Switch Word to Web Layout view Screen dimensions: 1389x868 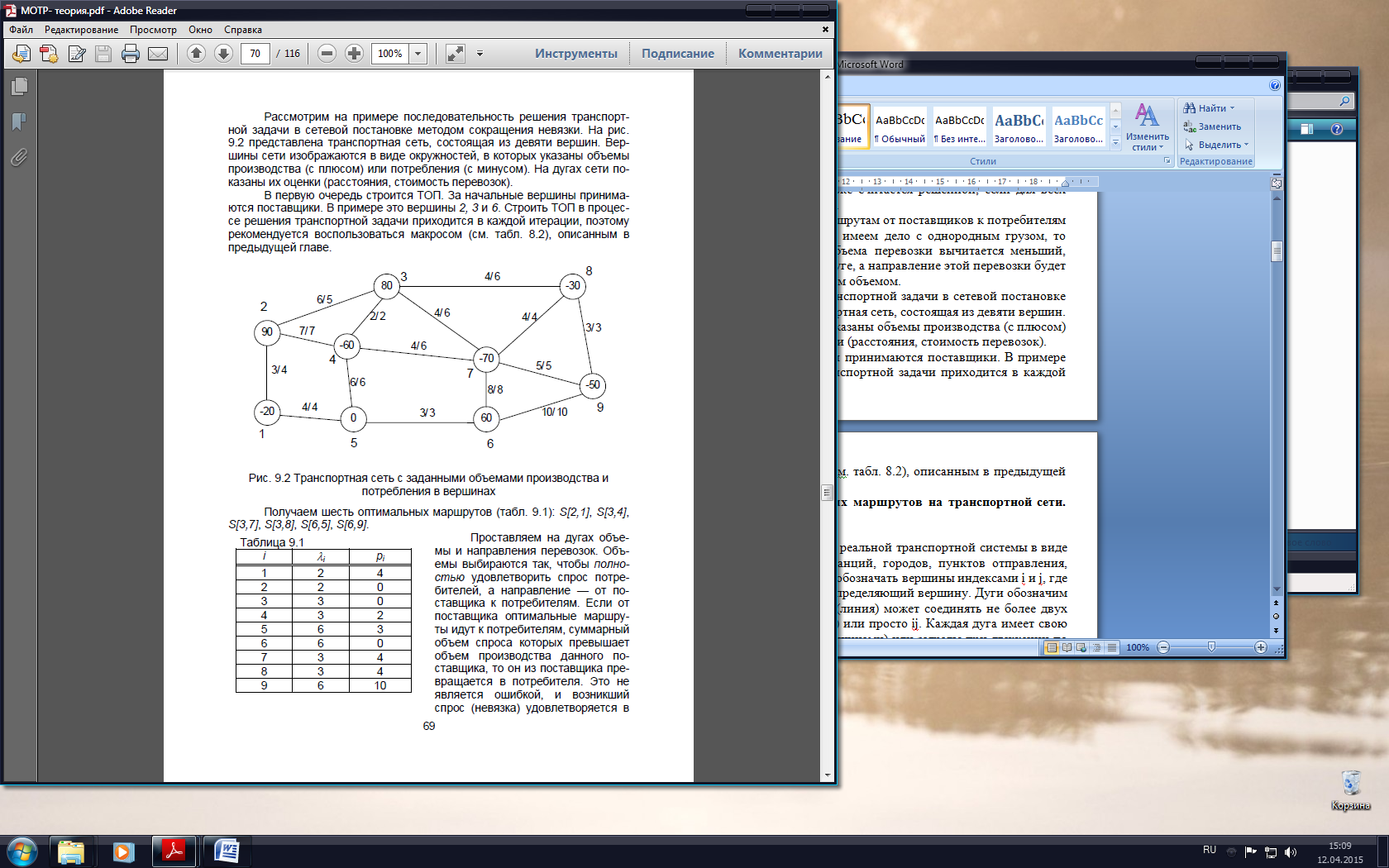(x=1081, y=647)
